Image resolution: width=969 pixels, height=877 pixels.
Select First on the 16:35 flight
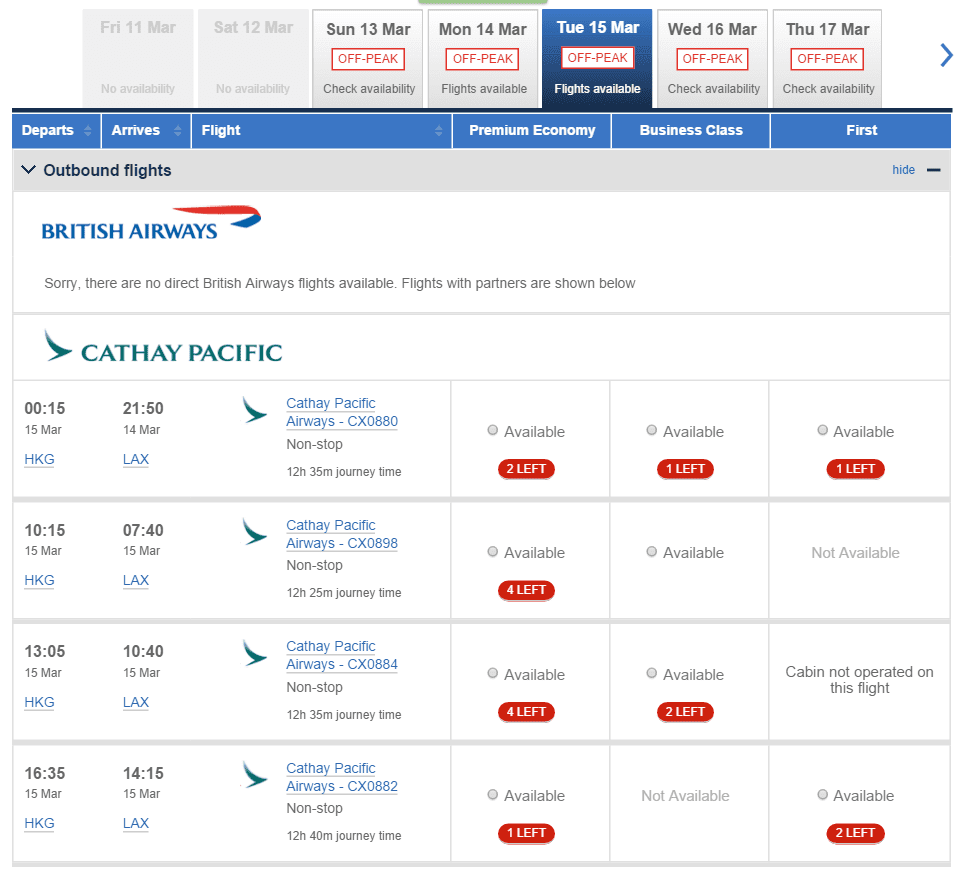tap(823, 794)
